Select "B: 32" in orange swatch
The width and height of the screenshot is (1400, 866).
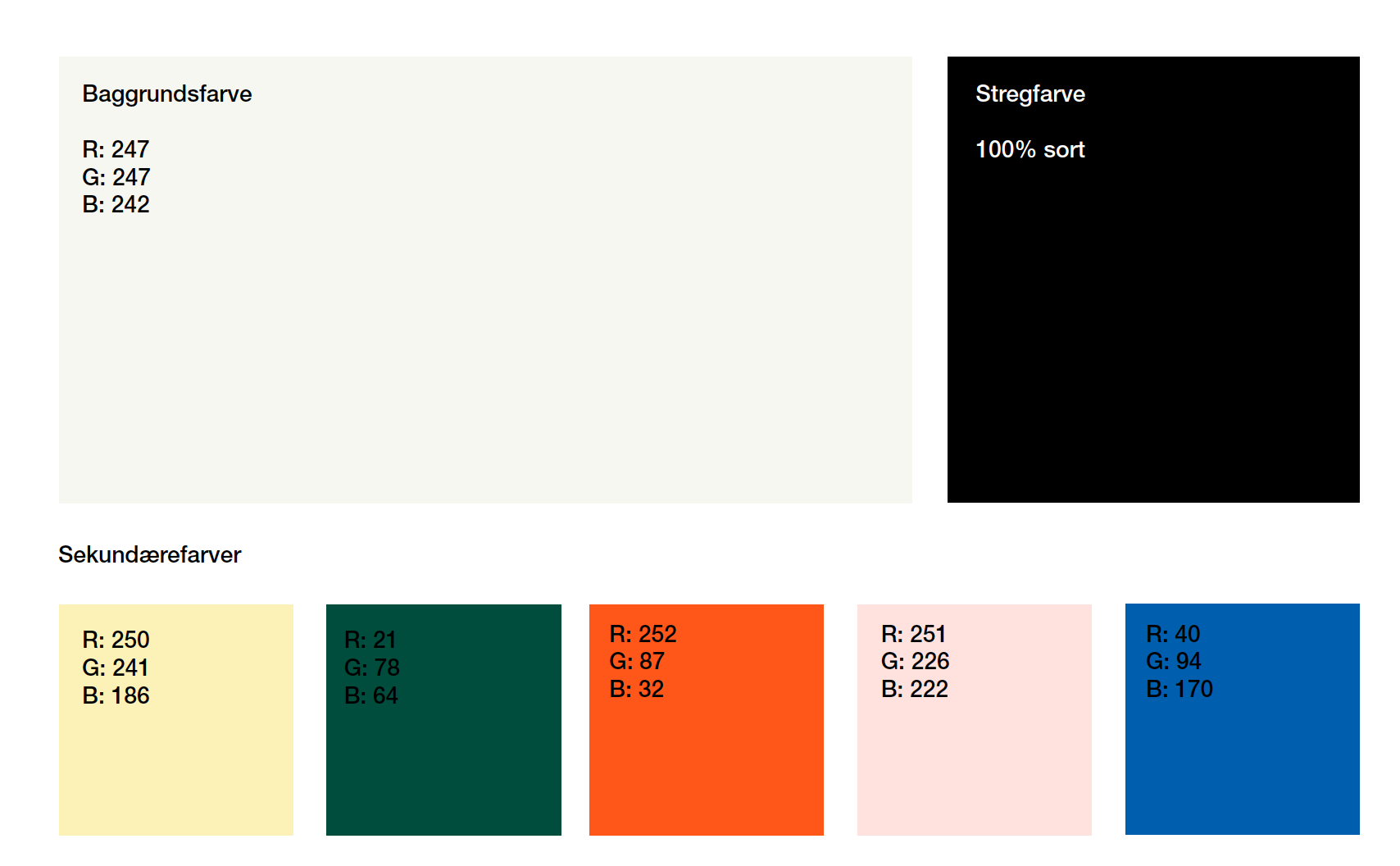click(637, 689)
